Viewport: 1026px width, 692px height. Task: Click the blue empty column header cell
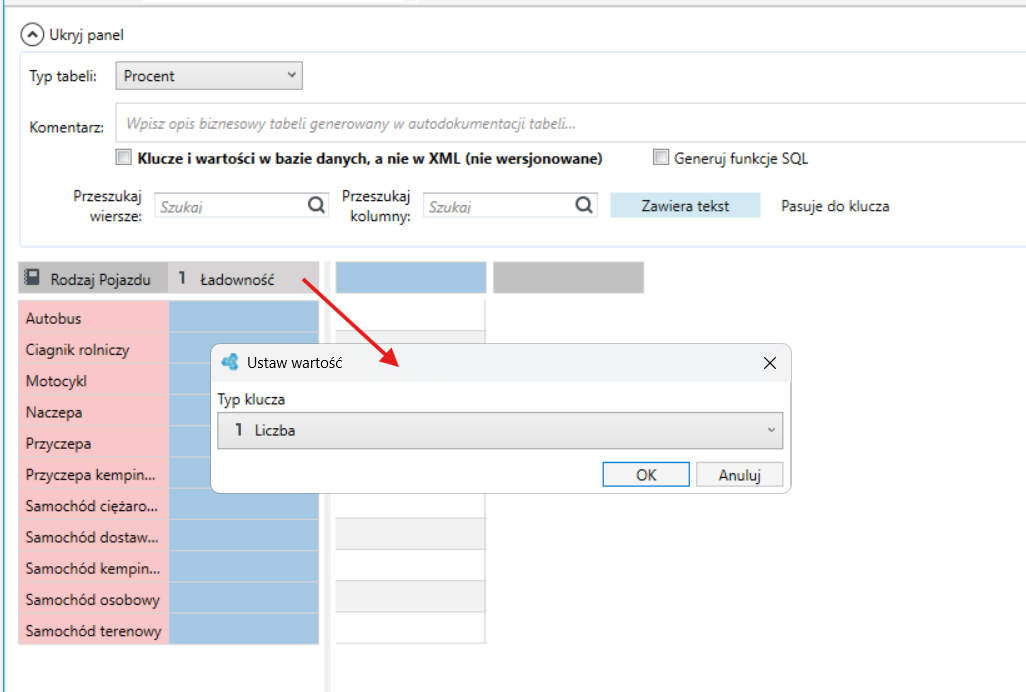(411, 277)
